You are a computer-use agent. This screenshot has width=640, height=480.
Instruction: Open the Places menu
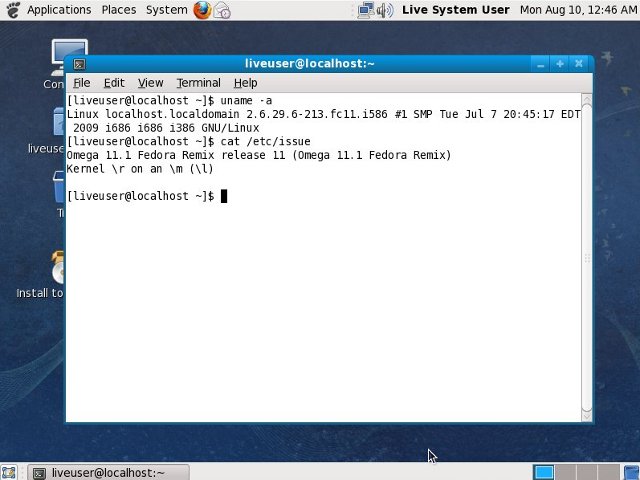(x=119, y=10)
